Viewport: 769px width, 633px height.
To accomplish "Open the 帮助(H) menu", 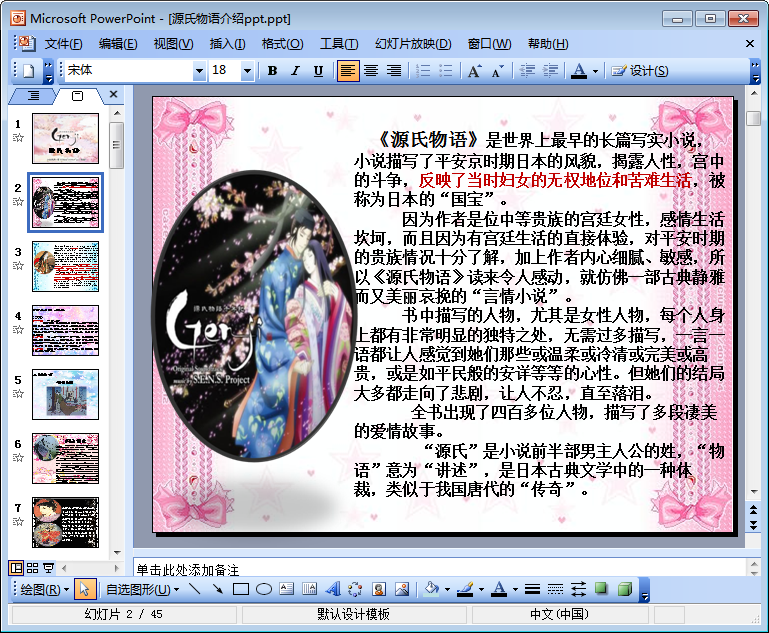I will (x=548, y=44).
